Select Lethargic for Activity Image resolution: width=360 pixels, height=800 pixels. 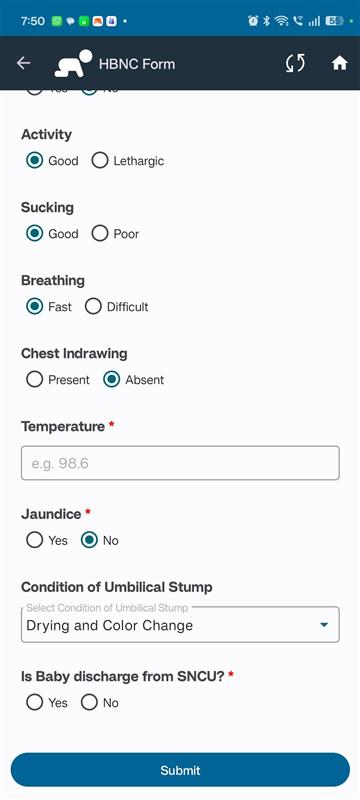[x=127, y=161]
